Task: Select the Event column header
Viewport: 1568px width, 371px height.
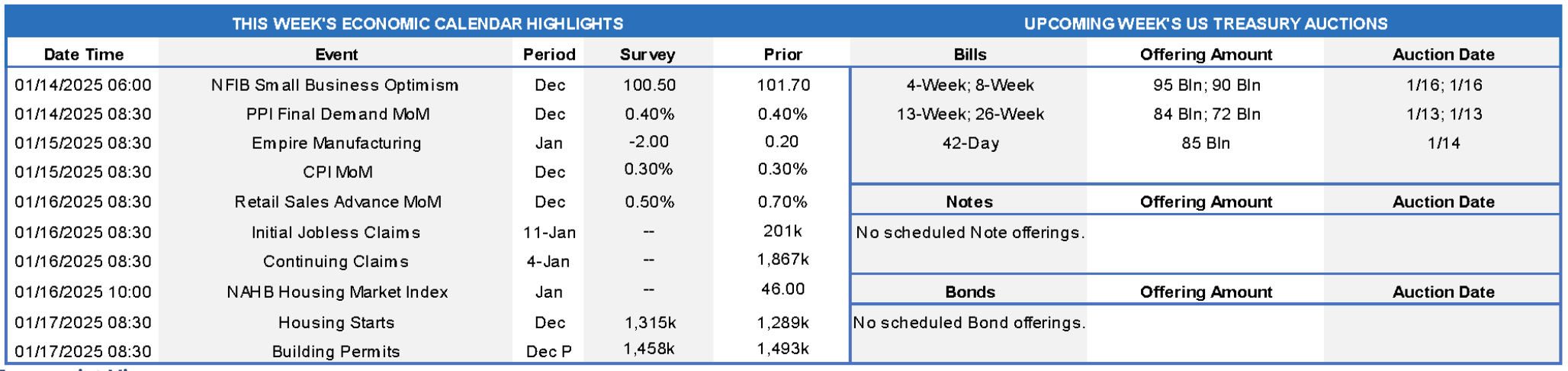Action: (x=336, y=54)
